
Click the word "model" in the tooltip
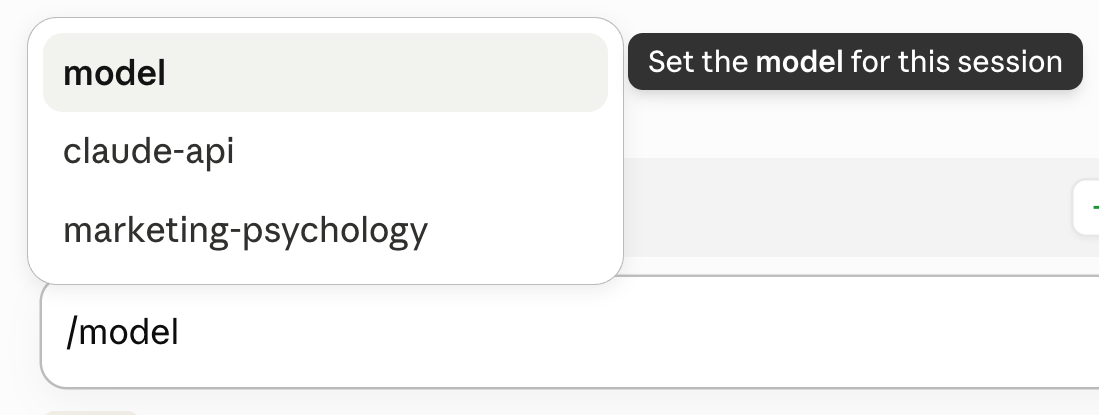[799, 62]
